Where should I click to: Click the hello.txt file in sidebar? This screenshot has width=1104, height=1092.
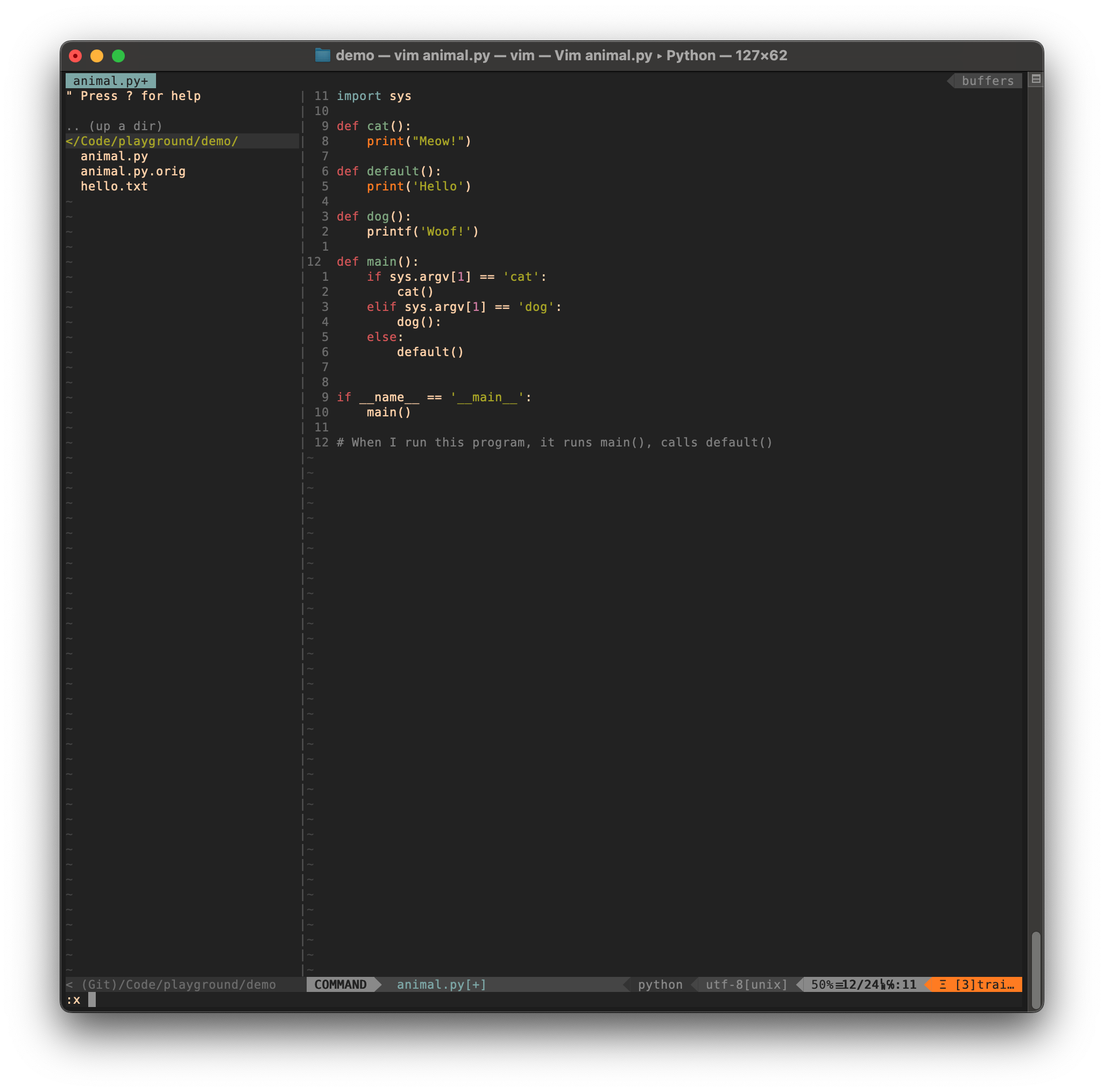click(x=112, y=185)
